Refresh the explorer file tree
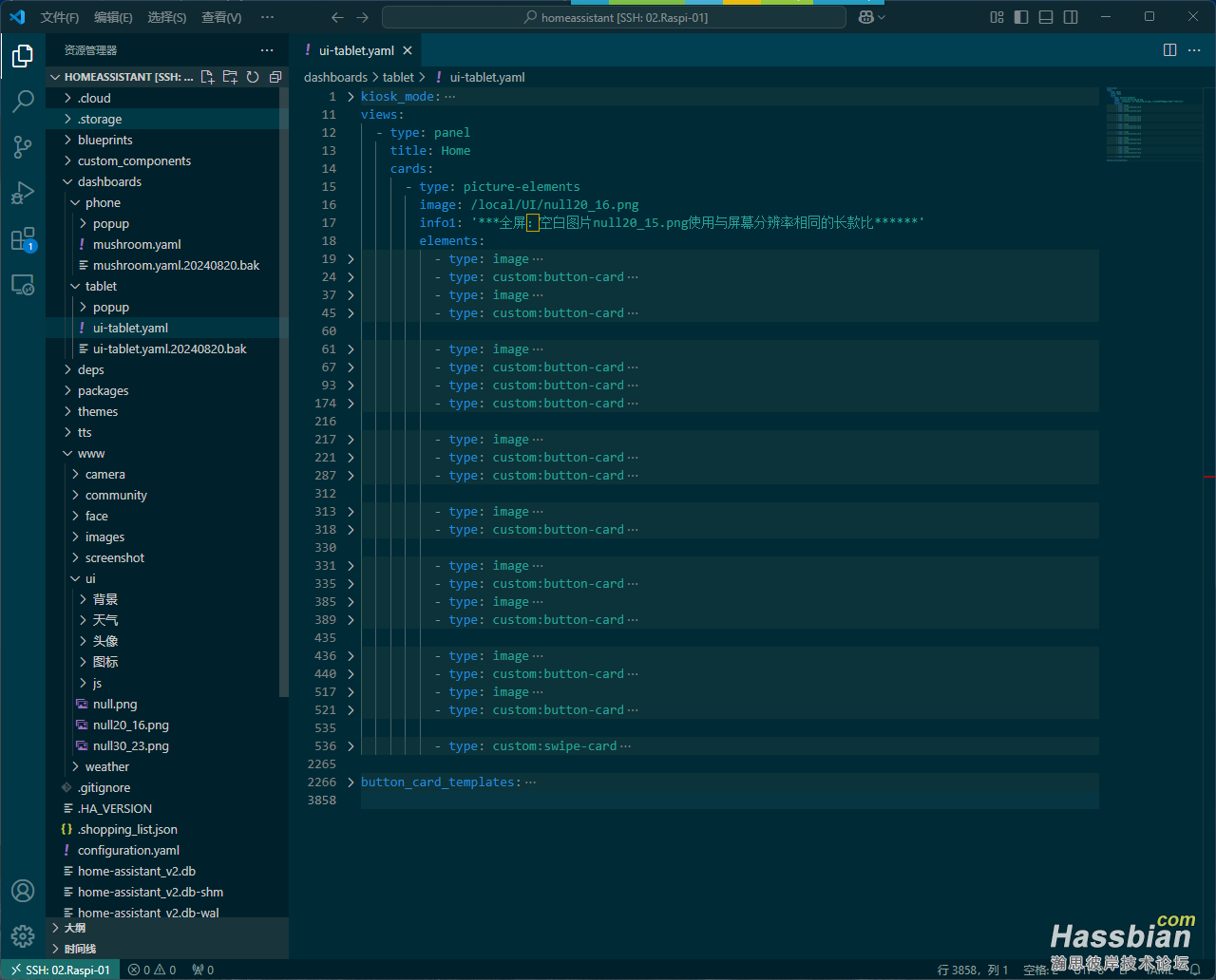 click(253, 77)
